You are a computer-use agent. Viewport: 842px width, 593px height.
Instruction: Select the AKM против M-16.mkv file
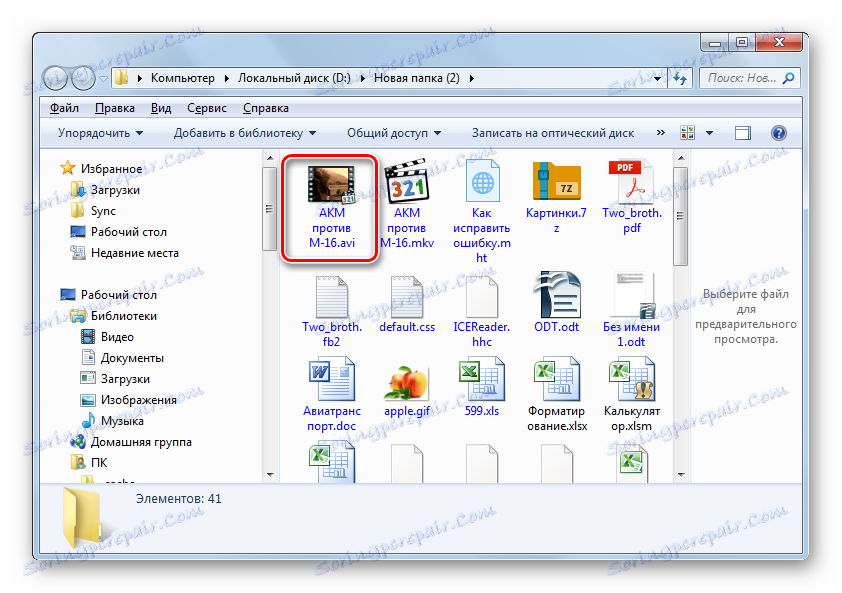pos(407,185)
